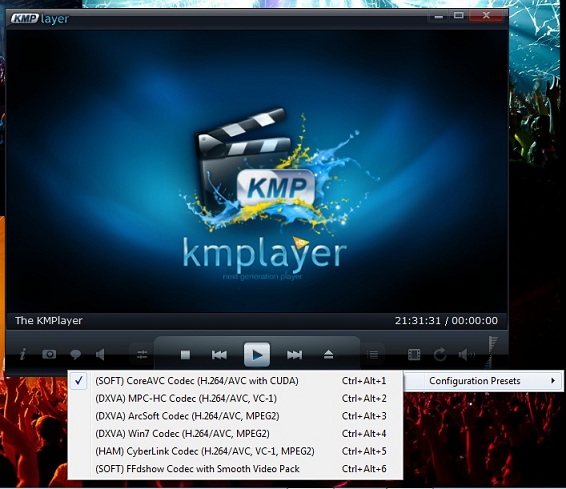566x489 pixels.
Task: Click the camera capture icon
Action: pos(49,354)
